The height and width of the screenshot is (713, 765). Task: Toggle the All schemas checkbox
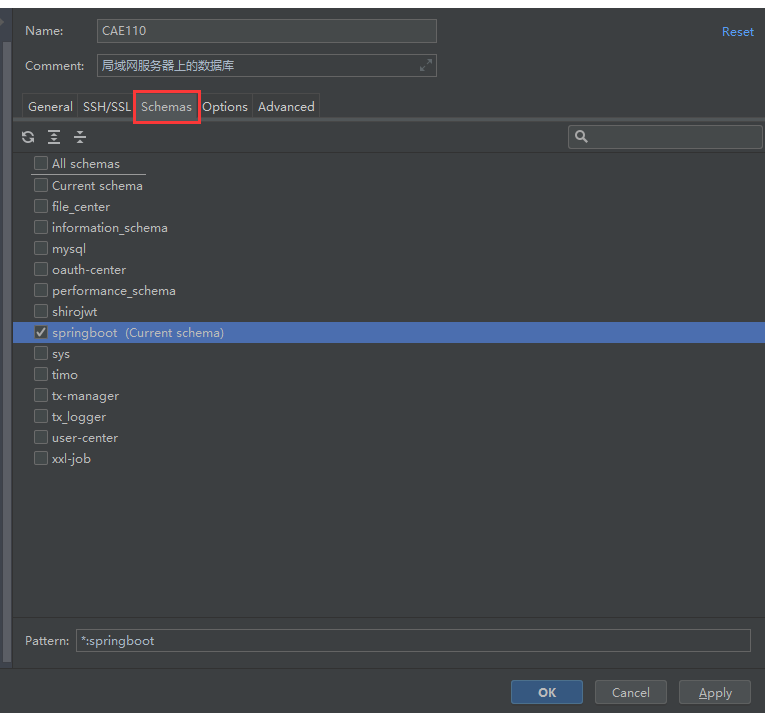pos(41,163)
